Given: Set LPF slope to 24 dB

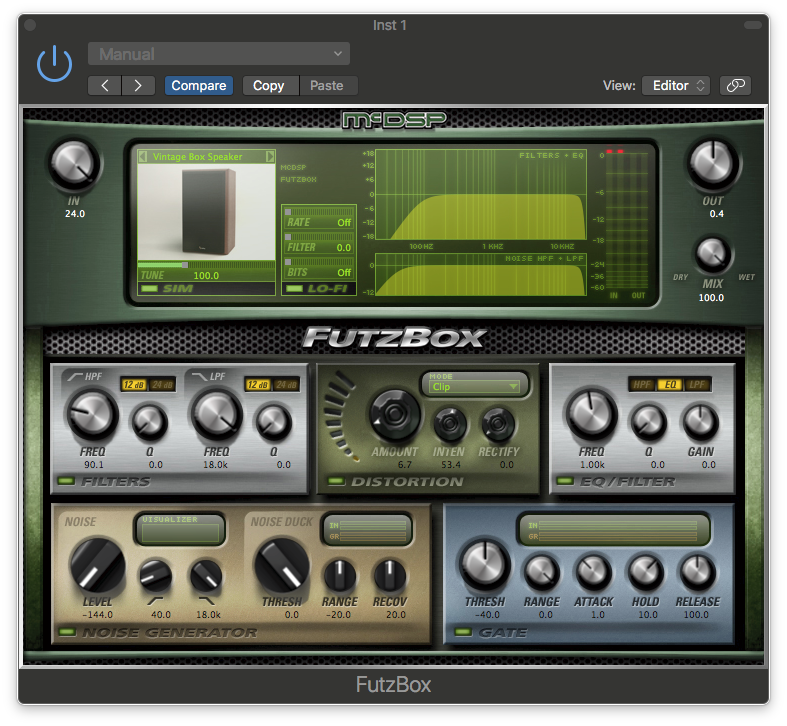Looking at the screenshot, I should point(286,385).
